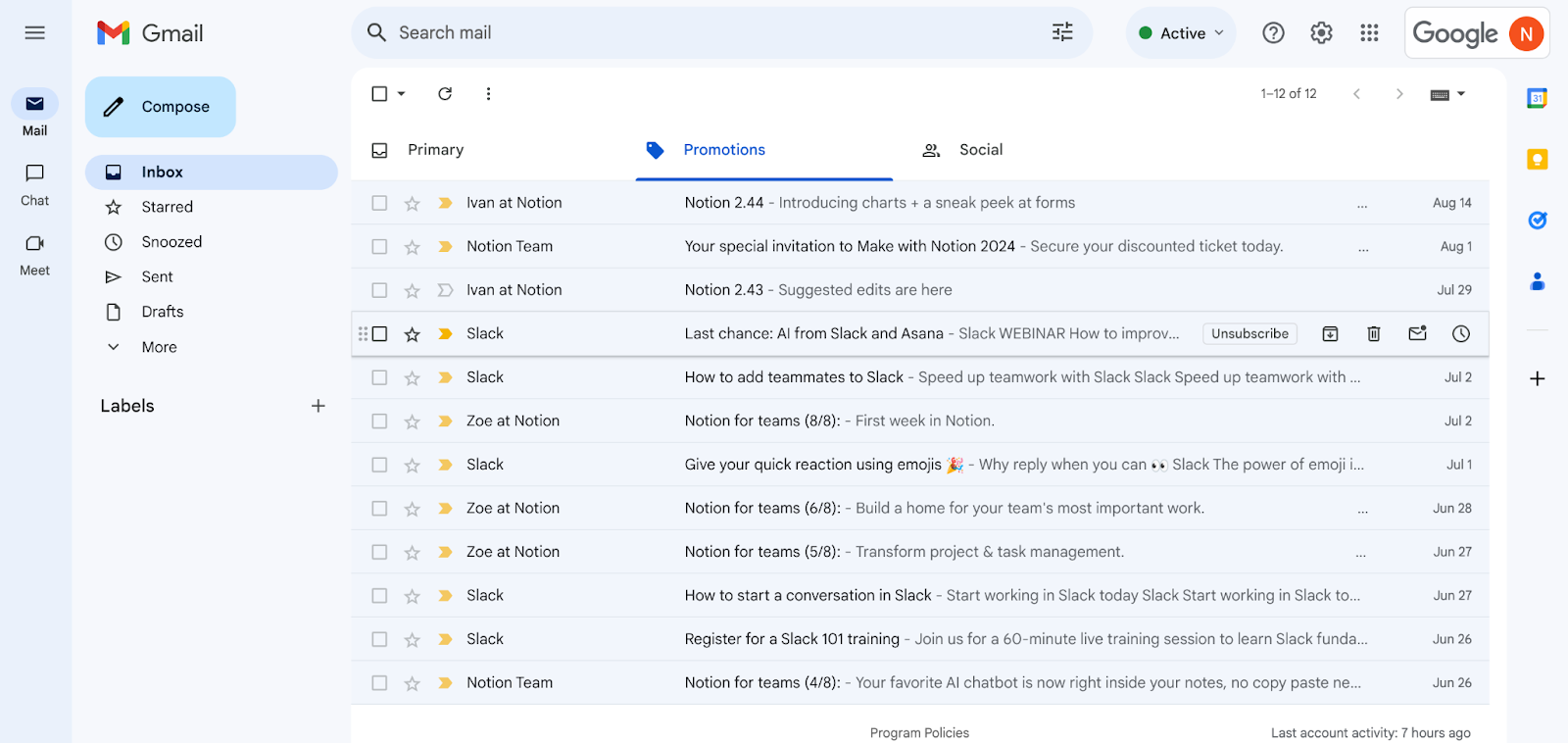The width and height of the screenshot is (1568, 743).
Task: Switch to Meet in left rail
Action: coord(34,255)
